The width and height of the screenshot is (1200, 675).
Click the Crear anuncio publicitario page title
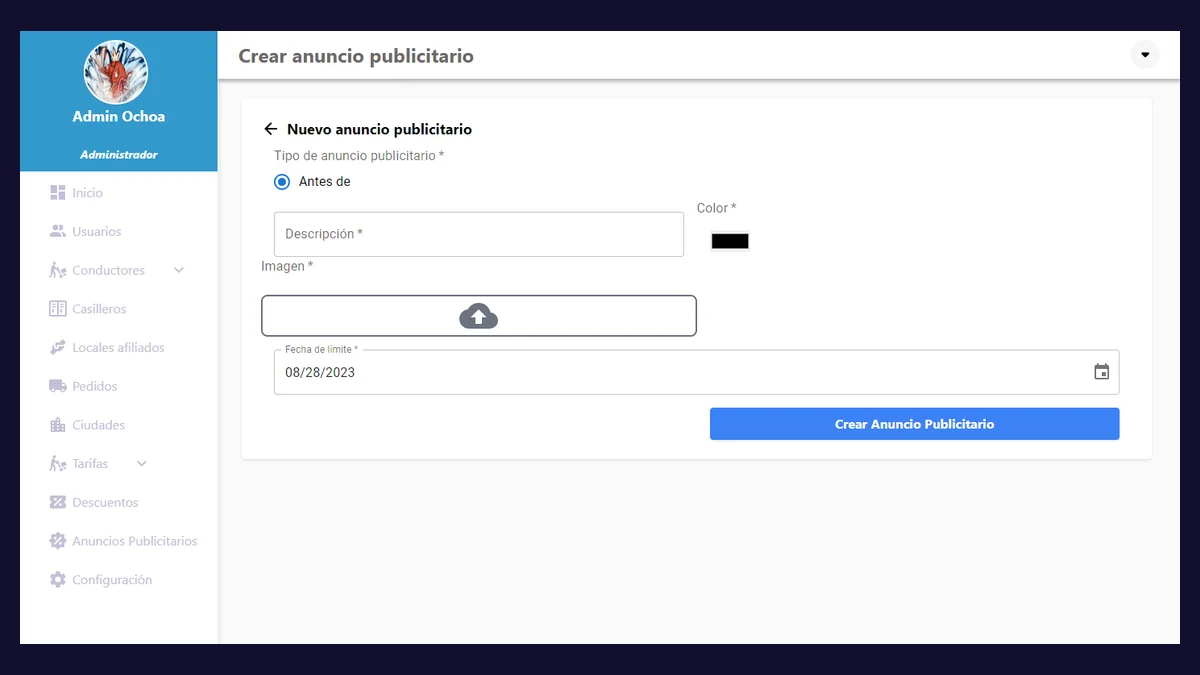pyautogui.click(x=356, y=56)
